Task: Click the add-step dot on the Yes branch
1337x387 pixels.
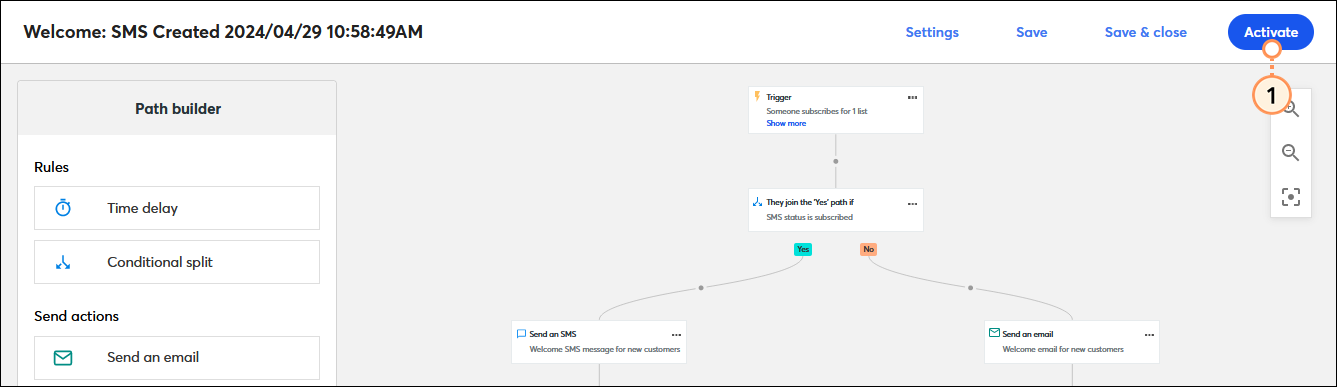Action: coord(701,287)
